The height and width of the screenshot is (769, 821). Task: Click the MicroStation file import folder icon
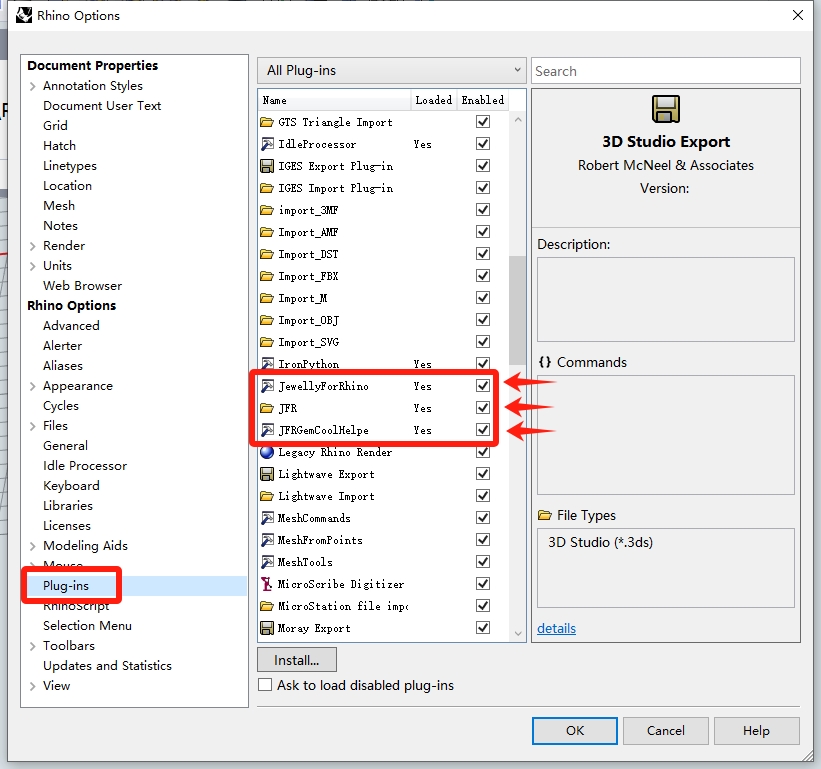tap(267, 606)
